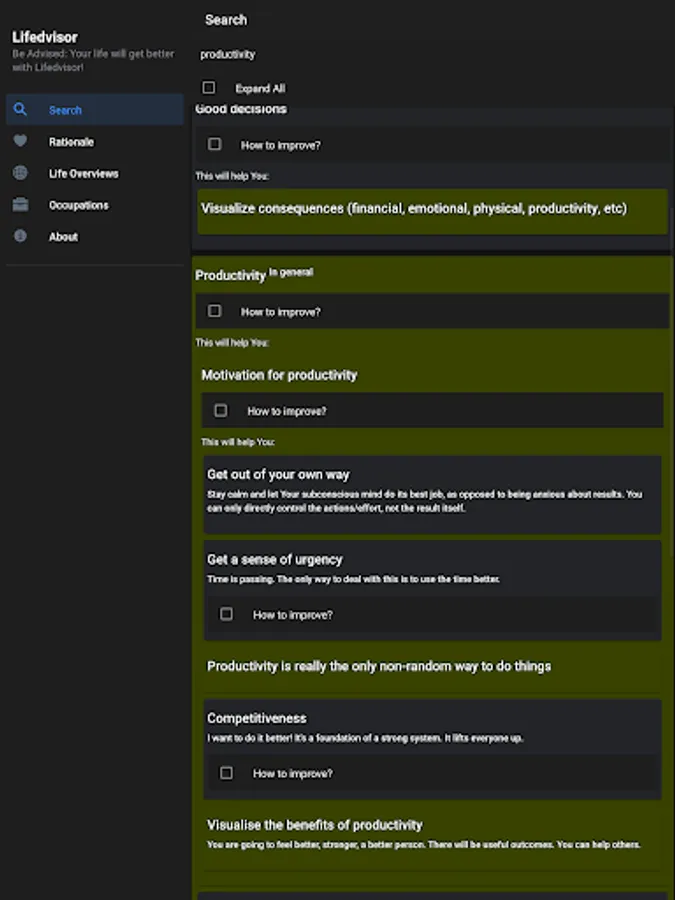Open the Rationale menu item
Screen dimensions: 675x900
[71, 142]
